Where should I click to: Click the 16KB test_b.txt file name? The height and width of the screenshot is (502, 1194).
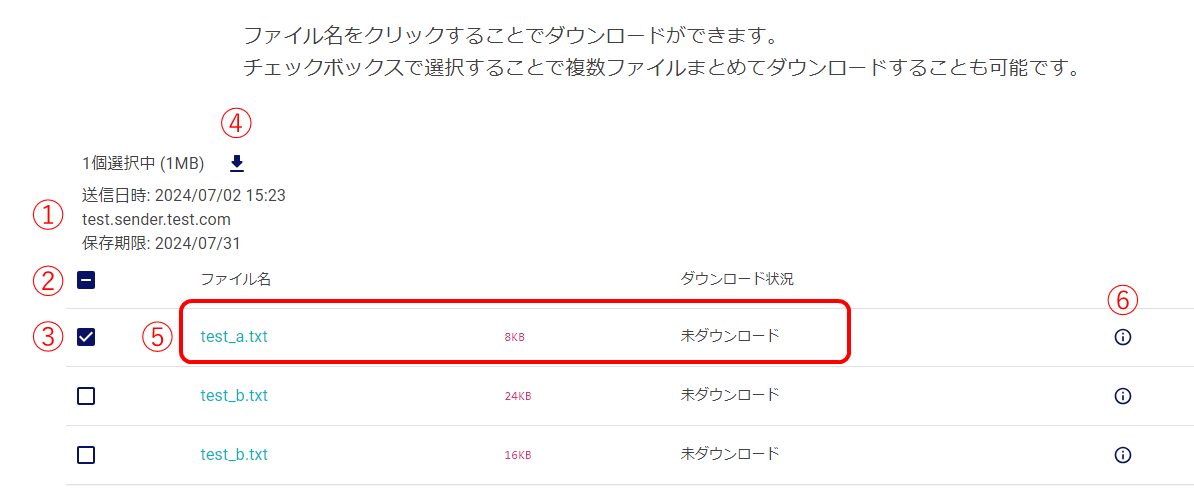(x=234, y=455)
